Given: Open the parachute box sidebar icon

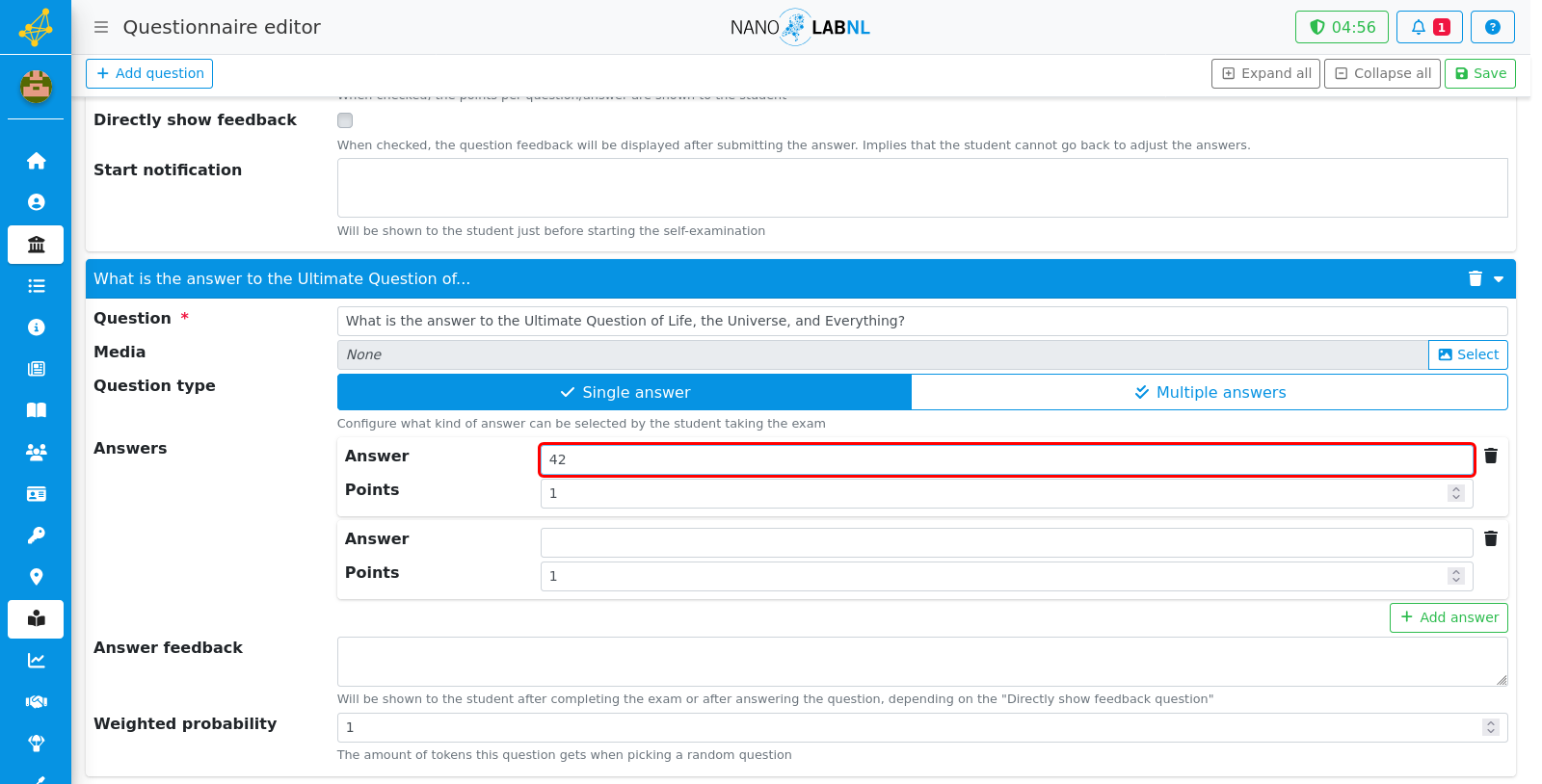Looking at the screenshot, I should (36, 744).
